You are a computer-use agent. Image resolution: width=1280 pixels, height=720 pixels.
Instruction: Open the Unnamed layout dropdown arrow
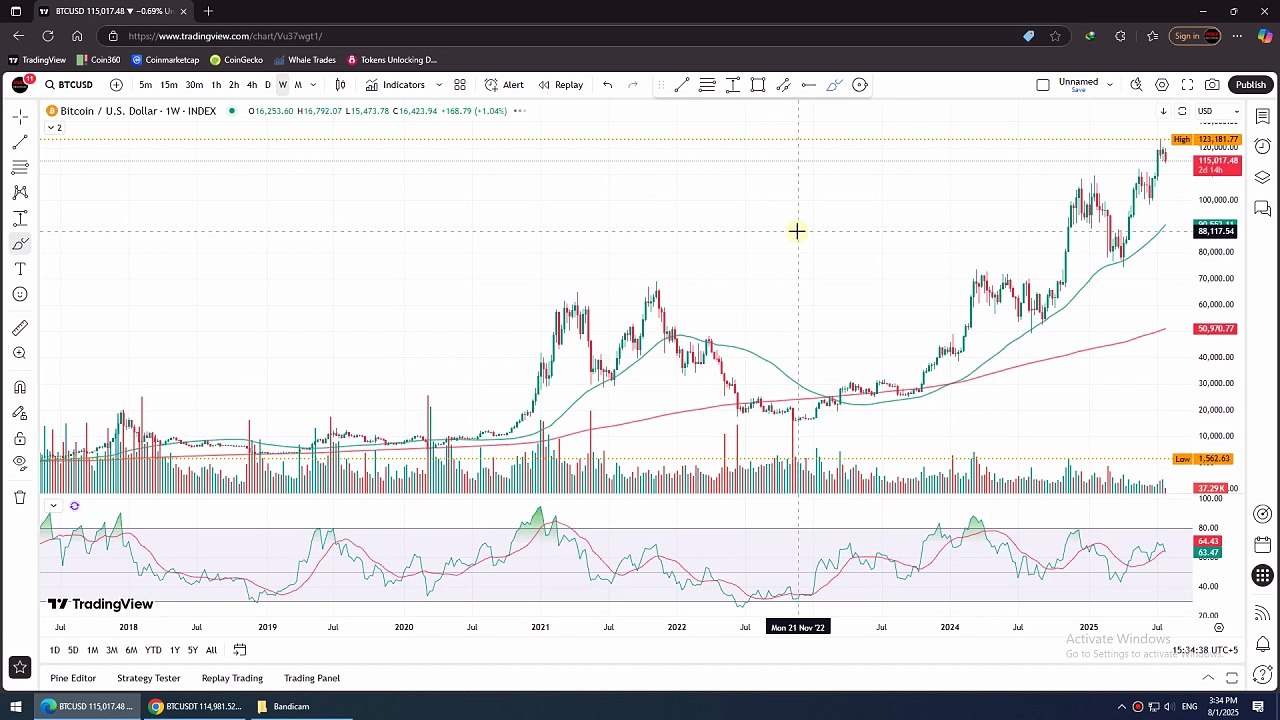pyautogui.click(x=1109, y=85)
